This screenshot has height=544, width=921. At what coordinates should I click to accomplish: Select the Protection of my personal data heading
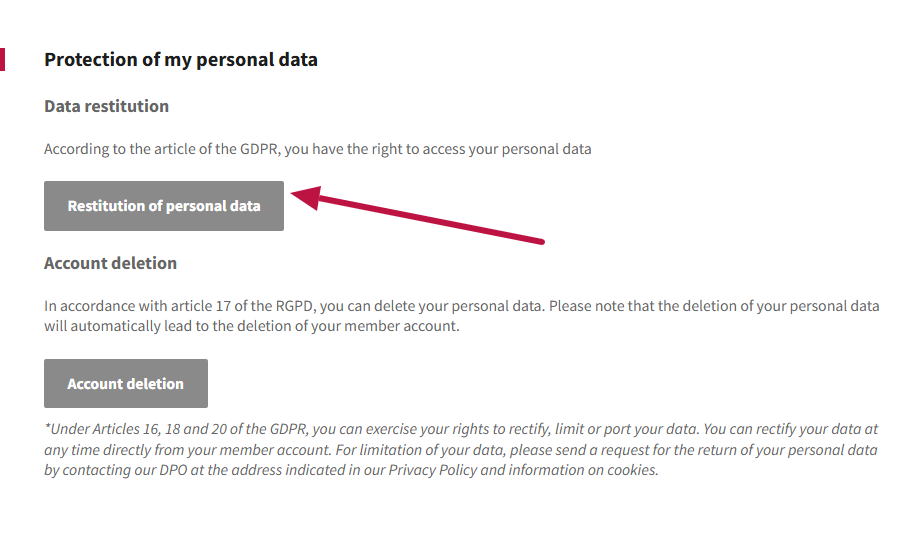tap(181, 60)
